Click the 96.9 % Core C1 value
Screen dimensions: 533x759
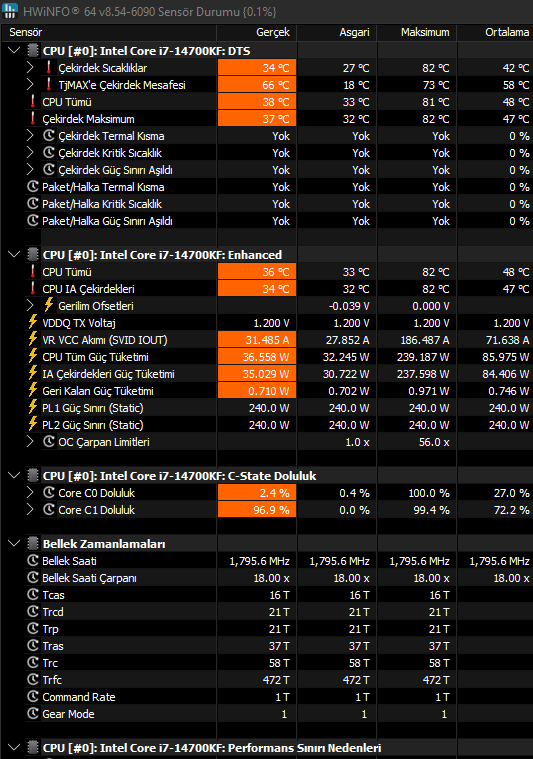[272, 510]
